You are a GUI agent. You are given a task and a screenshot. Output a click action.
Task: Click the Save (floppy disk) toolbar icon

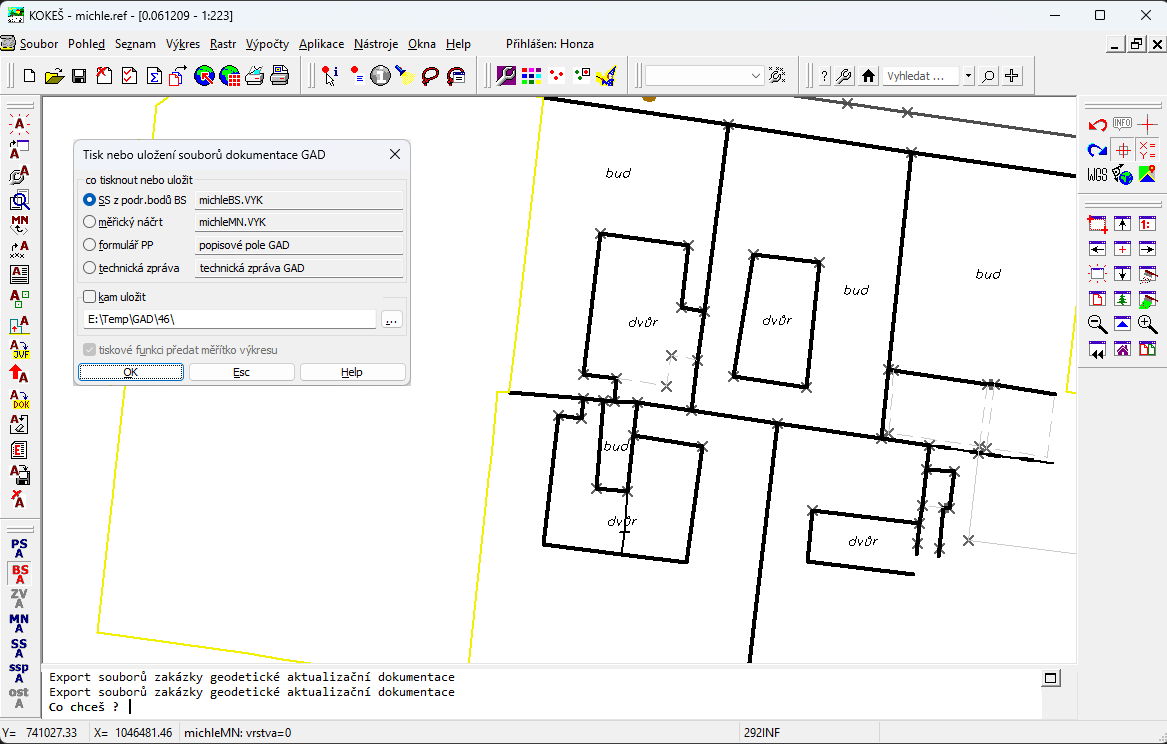click(78, 76)
